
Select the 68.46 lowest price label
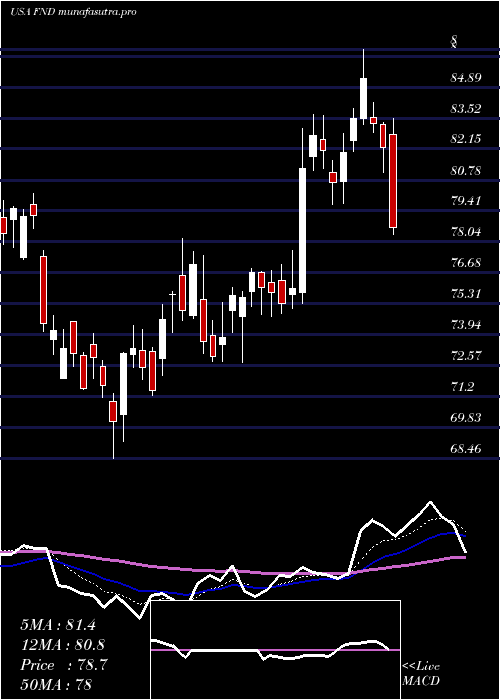coord(466,448)
